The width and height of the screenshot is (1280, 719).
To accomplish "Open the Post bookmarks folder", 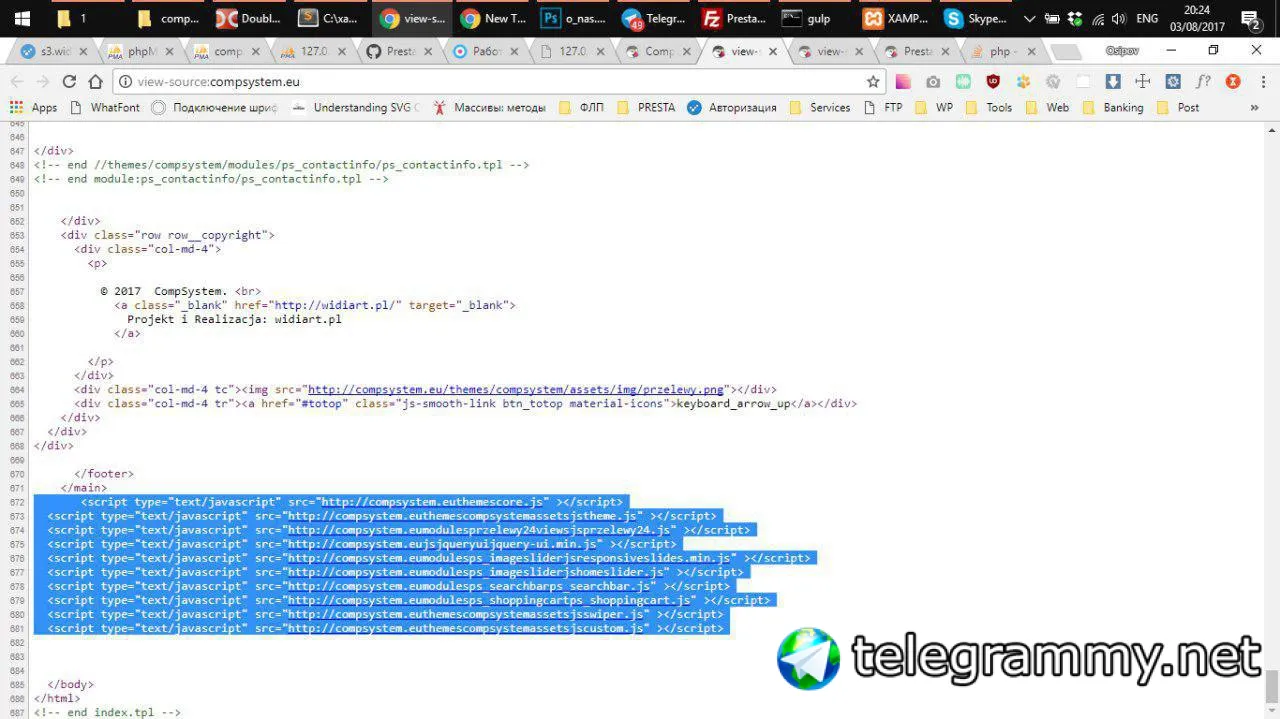I will pyautogui.click(x=1176, y=108).
